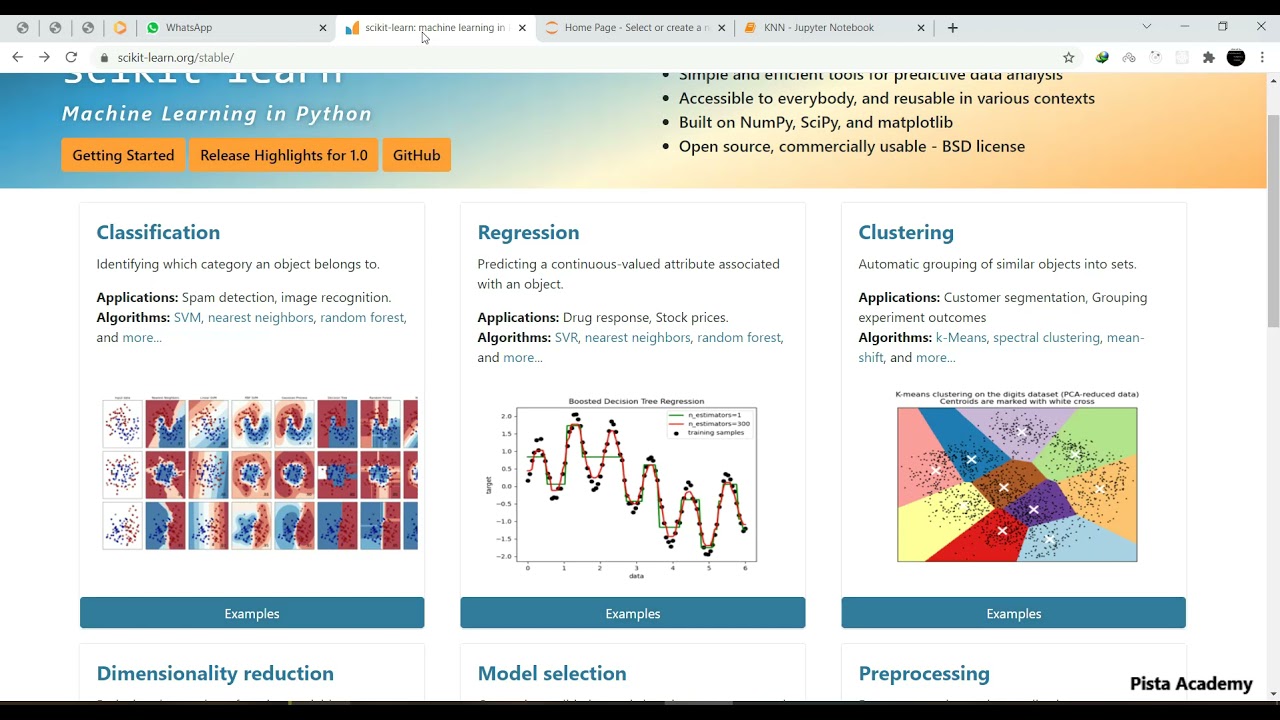Click the Getting Started button
The width and height of the screenshot is (1280, 720).
pyautogui.click(x=123, y=155)
